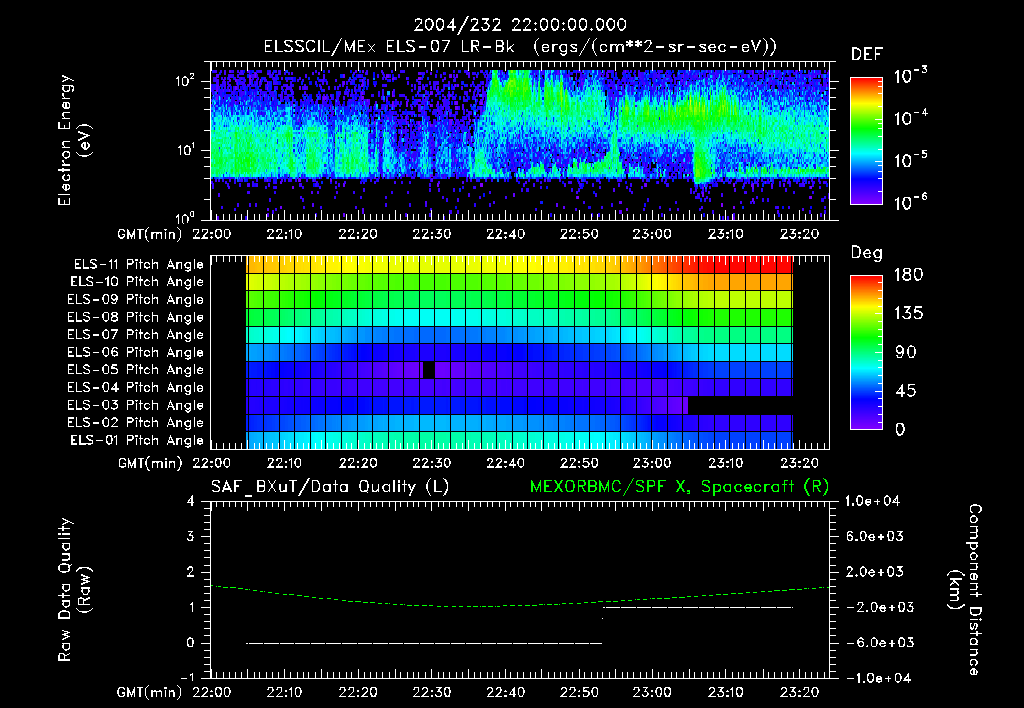Select the "ELS-11 Pitch Angle" row label
Image resolution: width=1024 pixels, height=708 pixels.
tap(138, 265)
